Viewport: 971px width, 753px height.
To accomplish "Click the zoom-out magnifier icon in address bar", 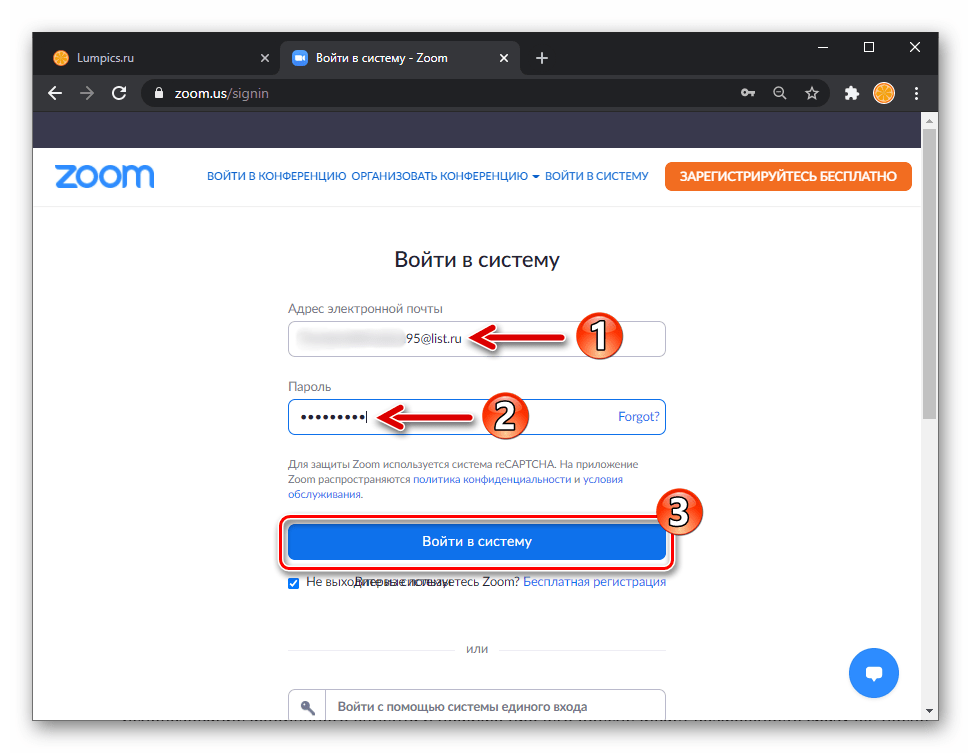I will pos(780,94).
